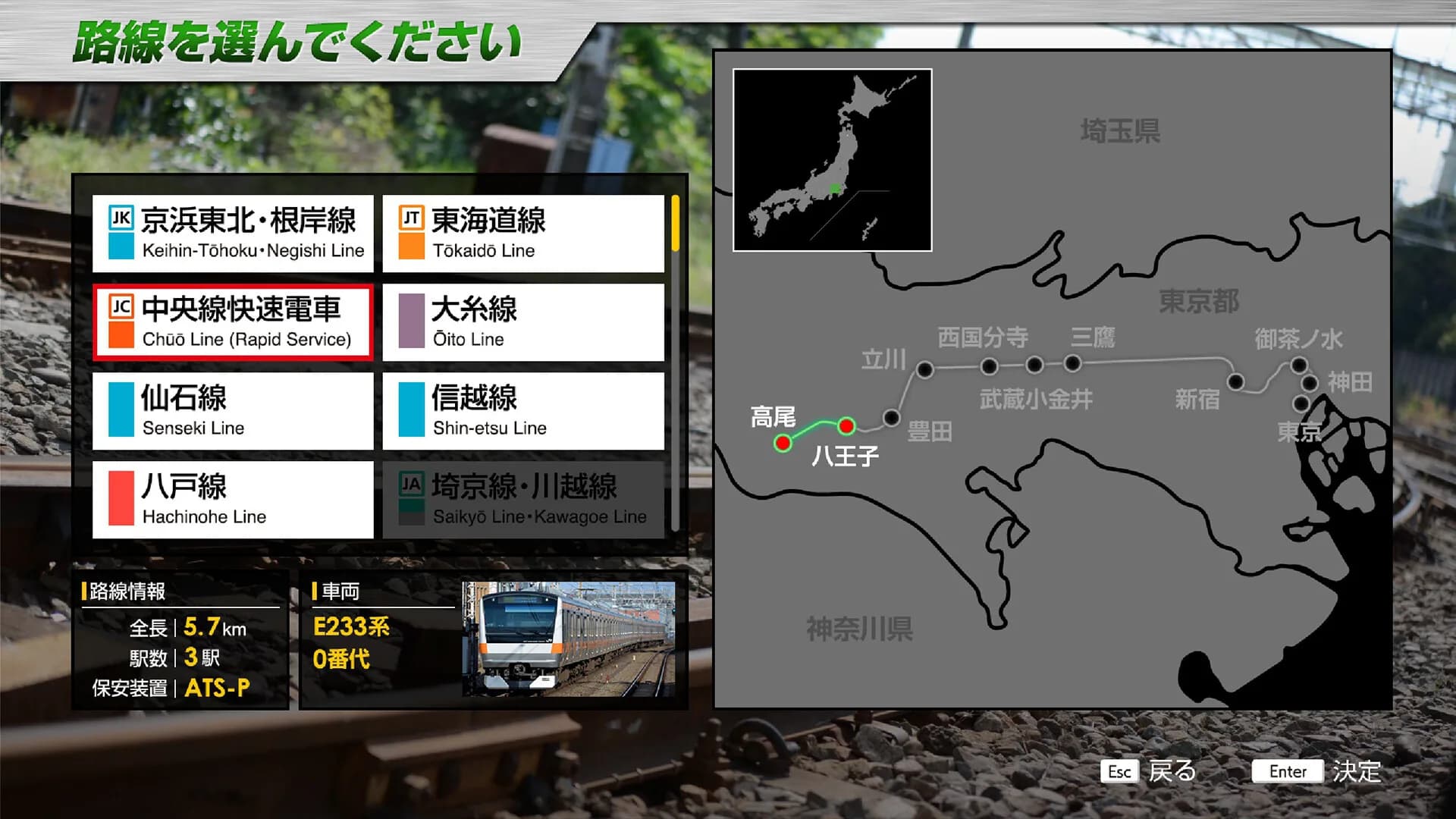Image resolution: width=1456 pixels, height=819 pixels.
Task: Click the E233系 vehicle model text
Action: coord(351,626)
